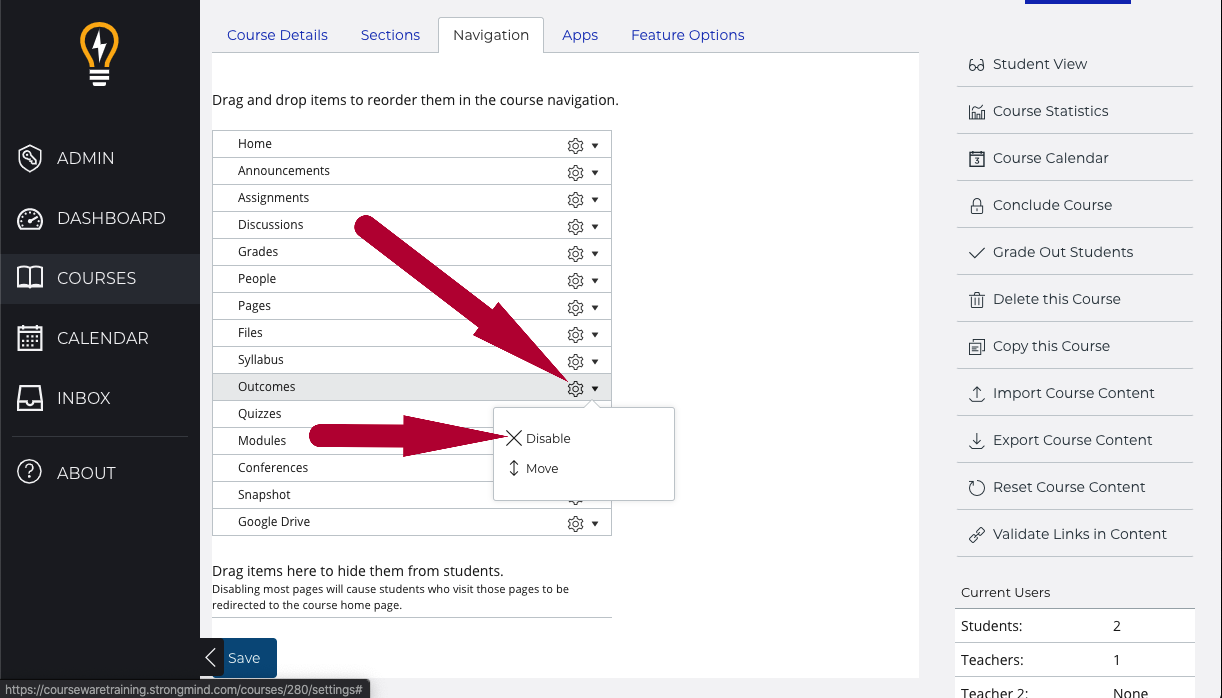Collapse the sidebar with the left chevron

[210, 658]
